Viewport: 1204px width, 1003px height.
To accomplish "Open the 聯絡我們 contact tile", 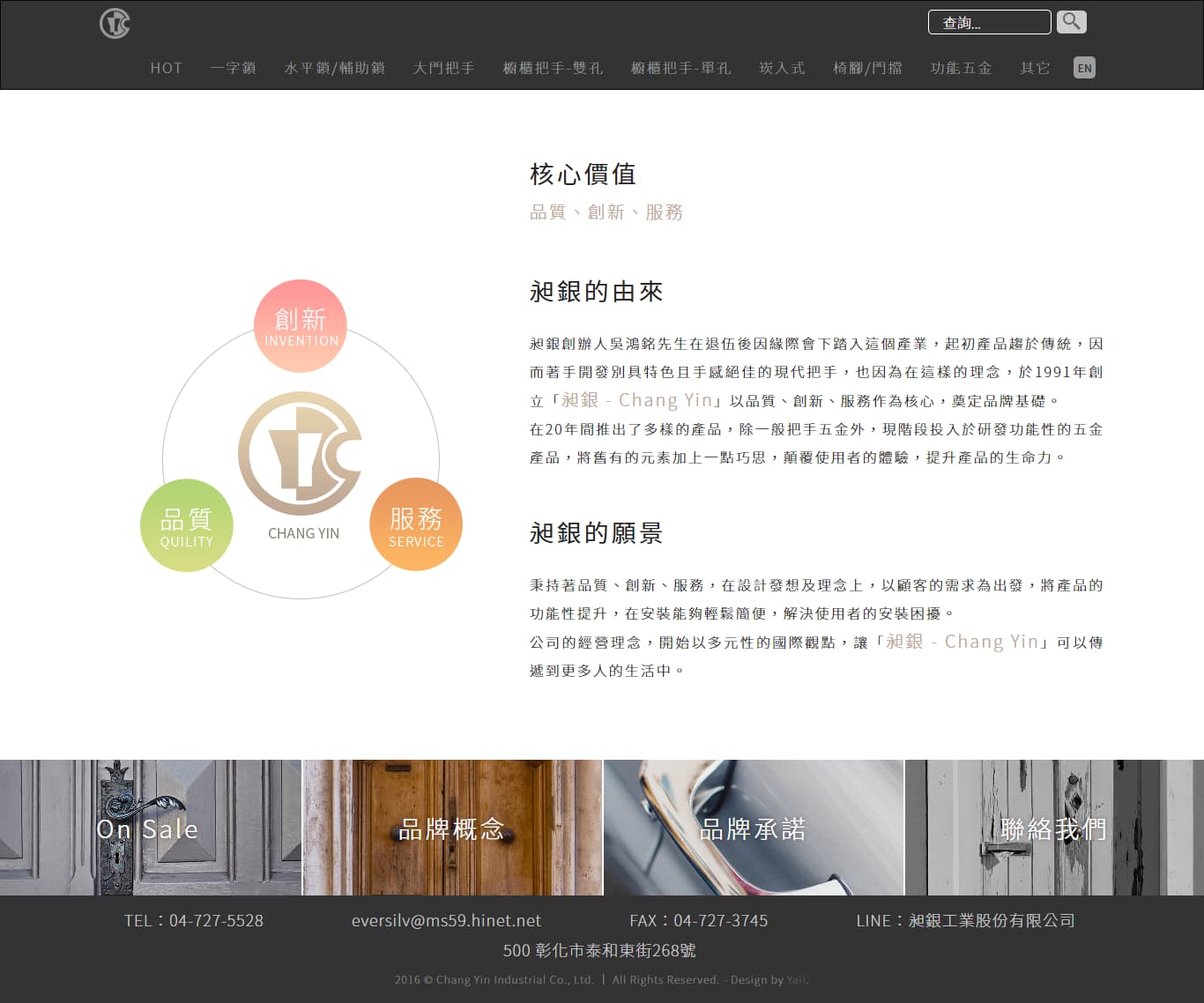I will click(x=1054, y=828).
